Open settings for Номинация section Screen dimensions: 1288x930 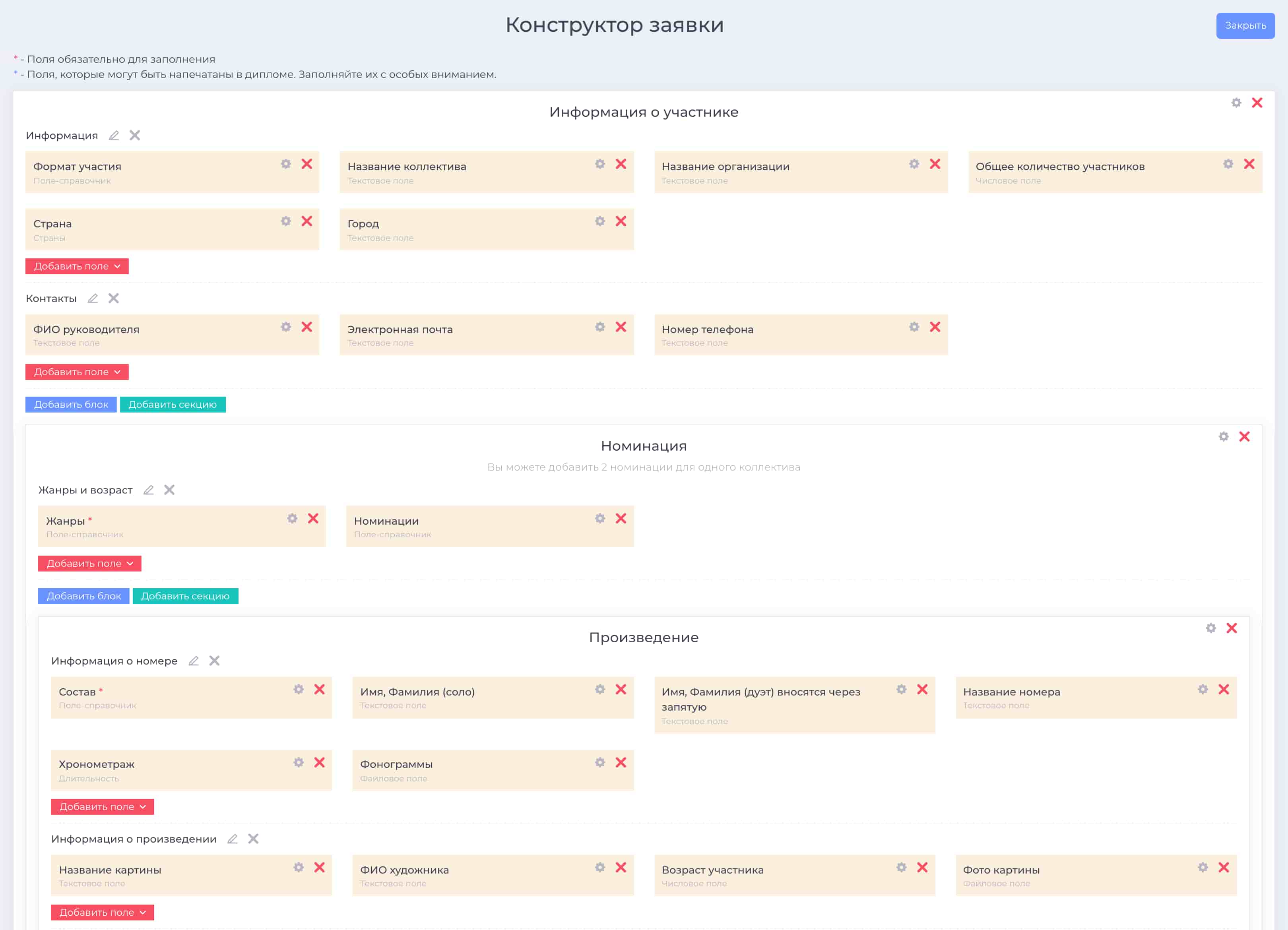pos(1223,437)
